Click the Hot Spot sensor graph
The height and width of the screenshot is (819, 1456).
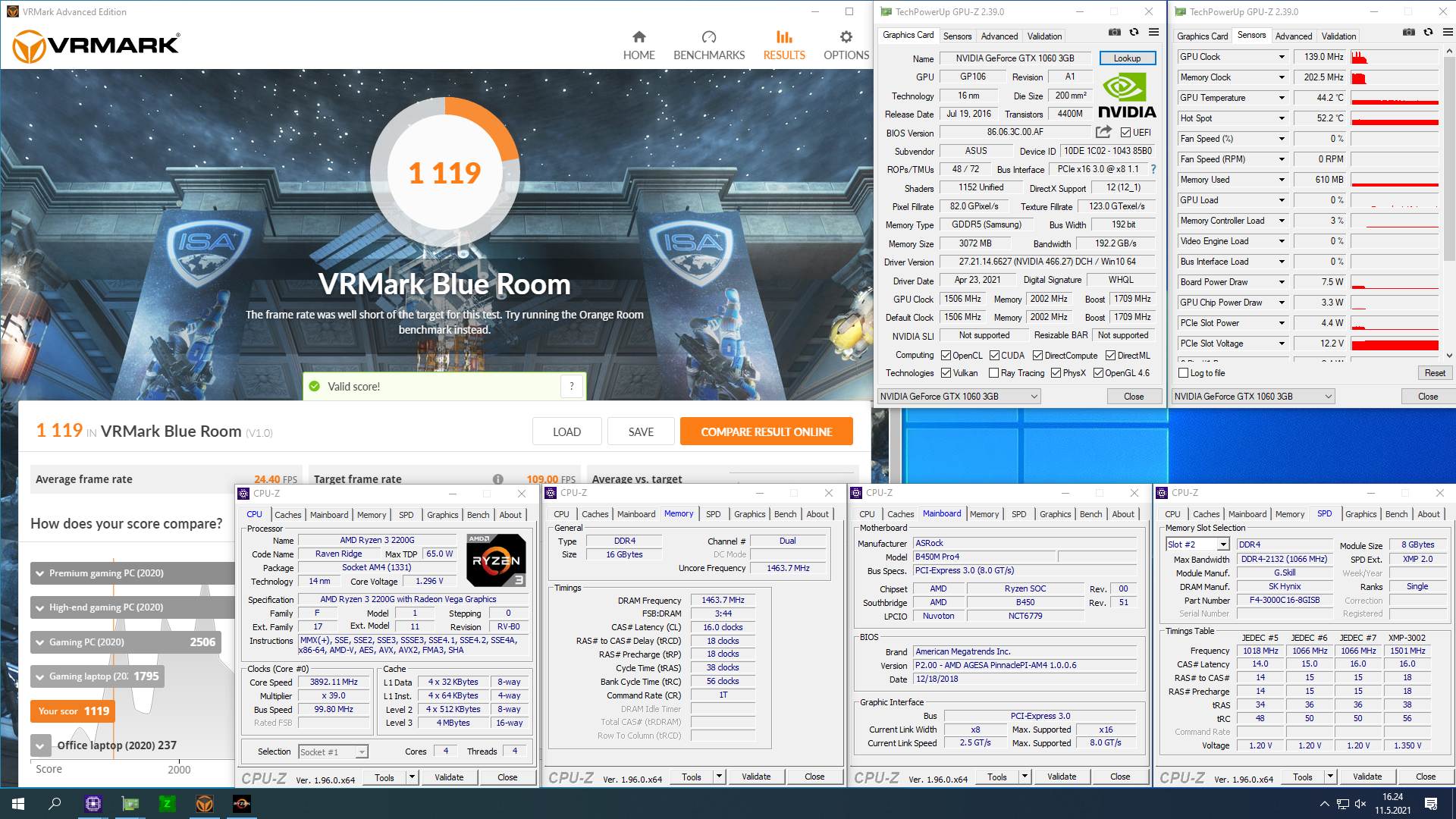click(x=1394, y=118)
